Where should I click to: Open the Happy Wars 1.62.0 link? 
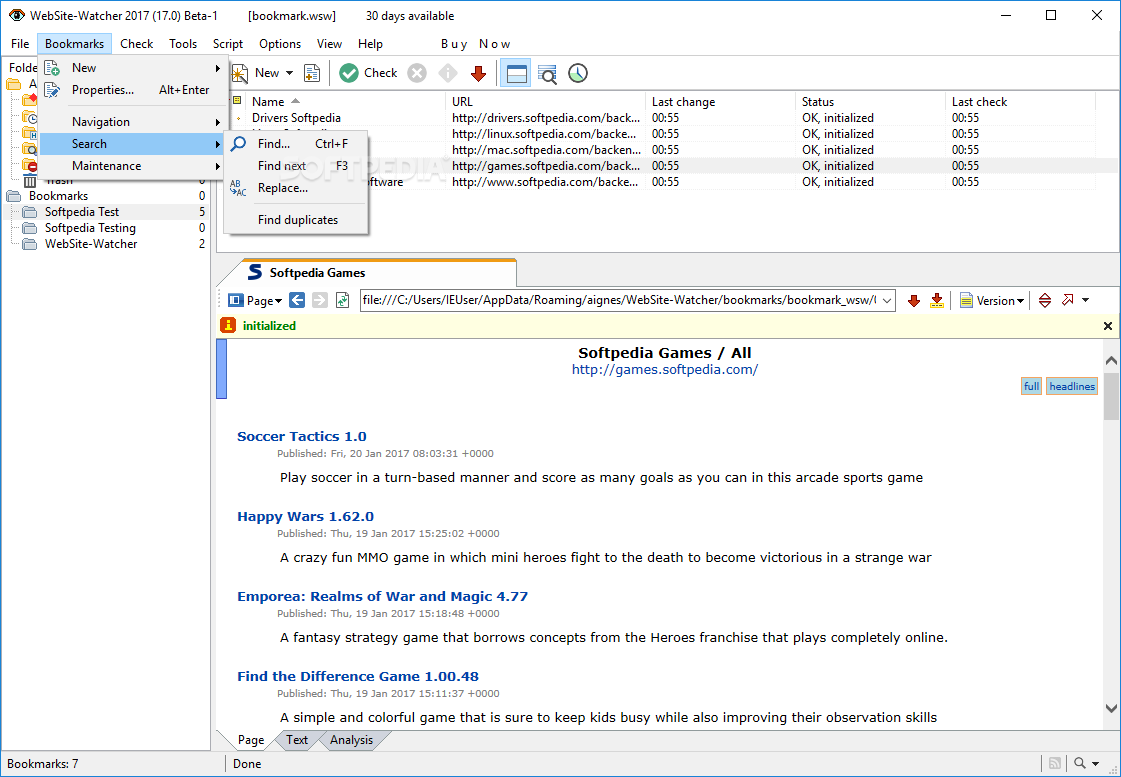pyautogui.click(x=305, y=517)
